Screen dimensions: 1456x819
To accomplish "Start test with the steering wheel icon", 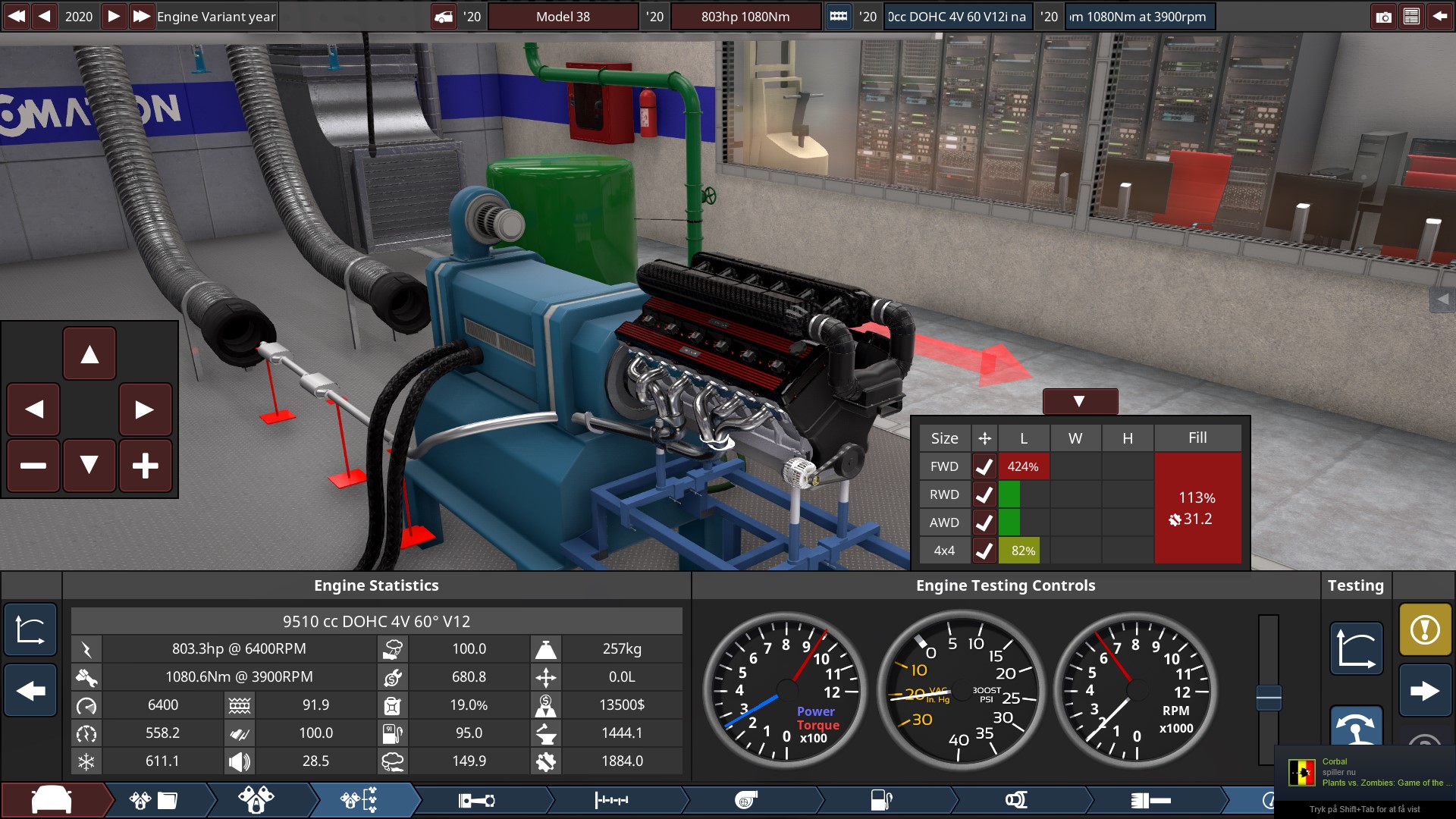I will [x=1356, y=730].
